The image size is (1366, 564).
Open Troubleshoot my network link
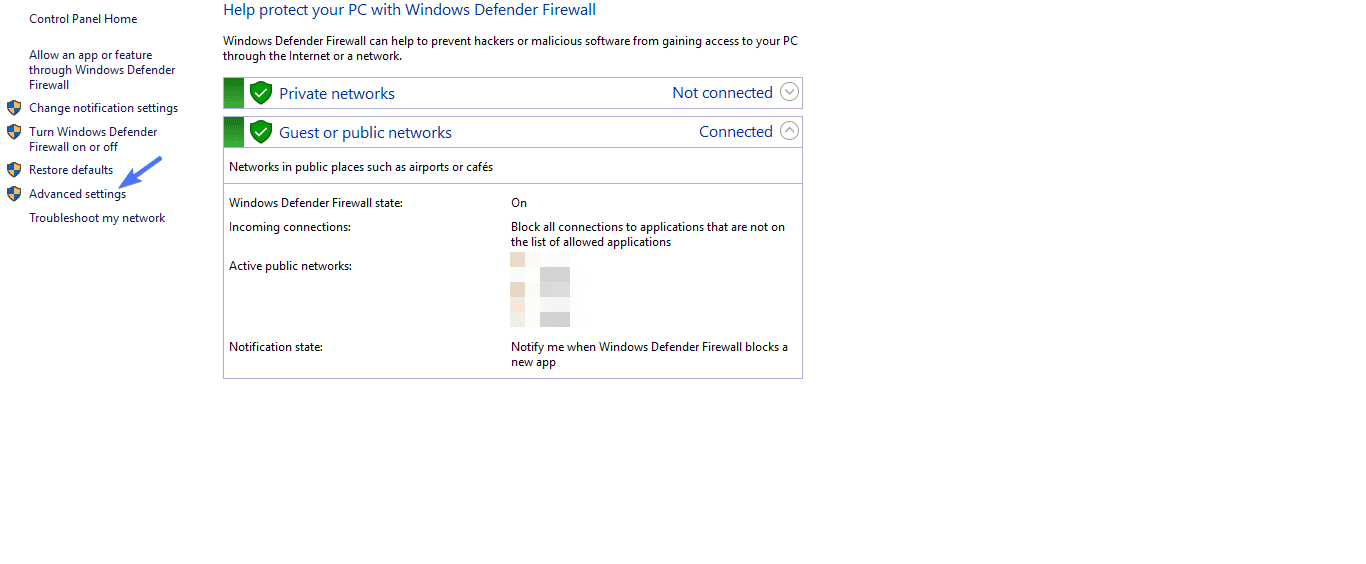(x=97, y=218)
